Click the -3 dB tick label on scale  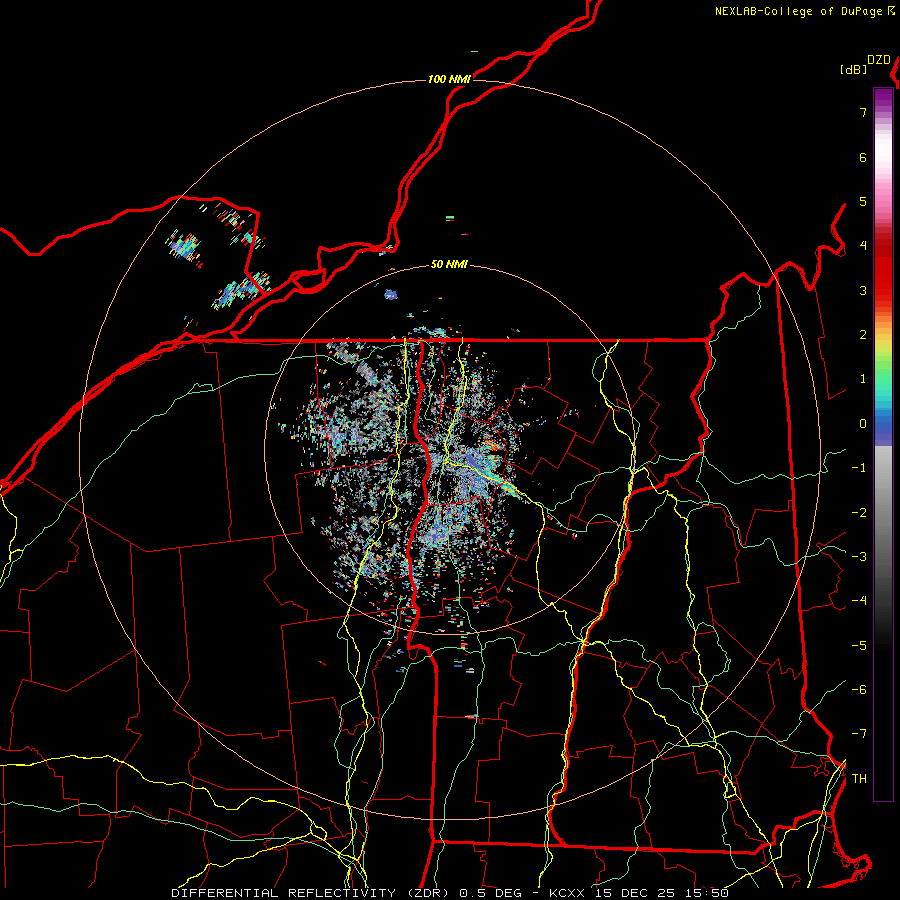859,557
